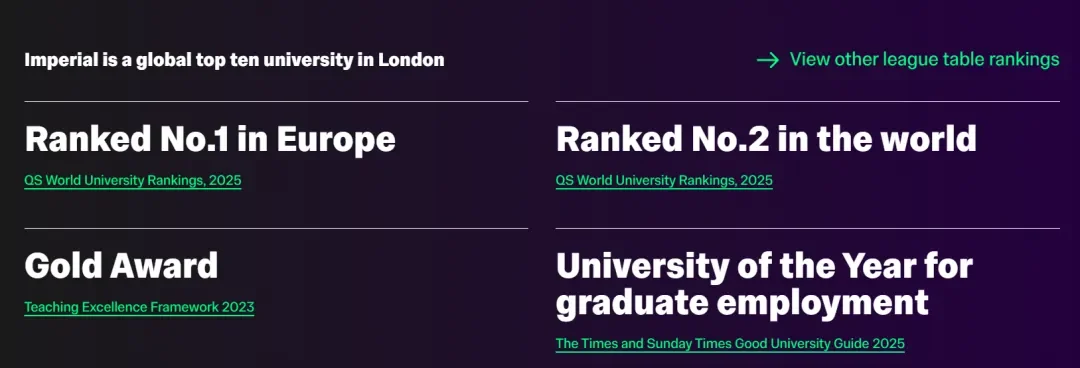Click the word Europe in the ranking heading

coord(336,139)
